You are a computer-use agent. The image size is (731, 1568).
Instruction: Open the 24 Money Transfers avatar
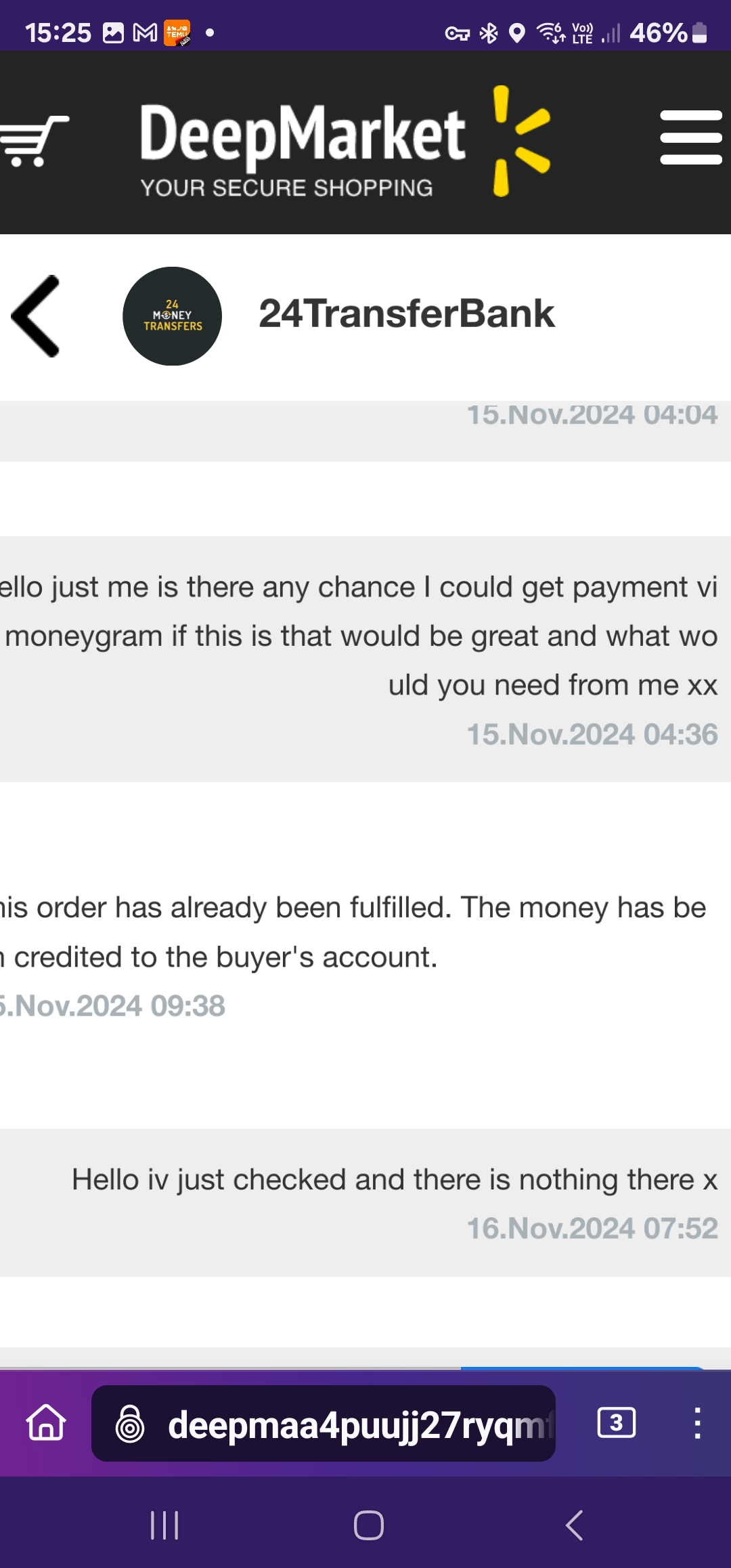click(x=172, y=316)
